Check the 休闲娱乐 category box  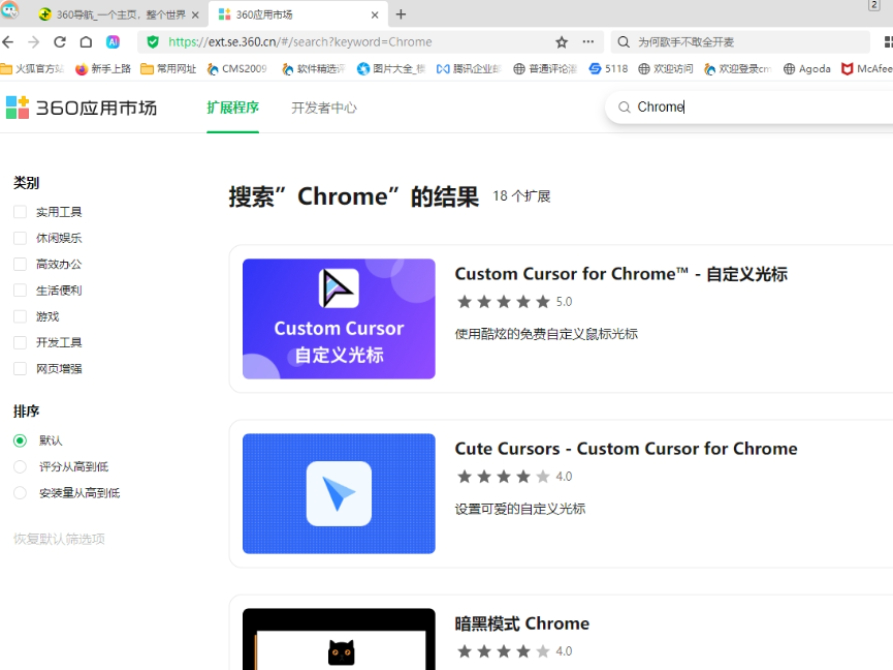click(20, 238)
